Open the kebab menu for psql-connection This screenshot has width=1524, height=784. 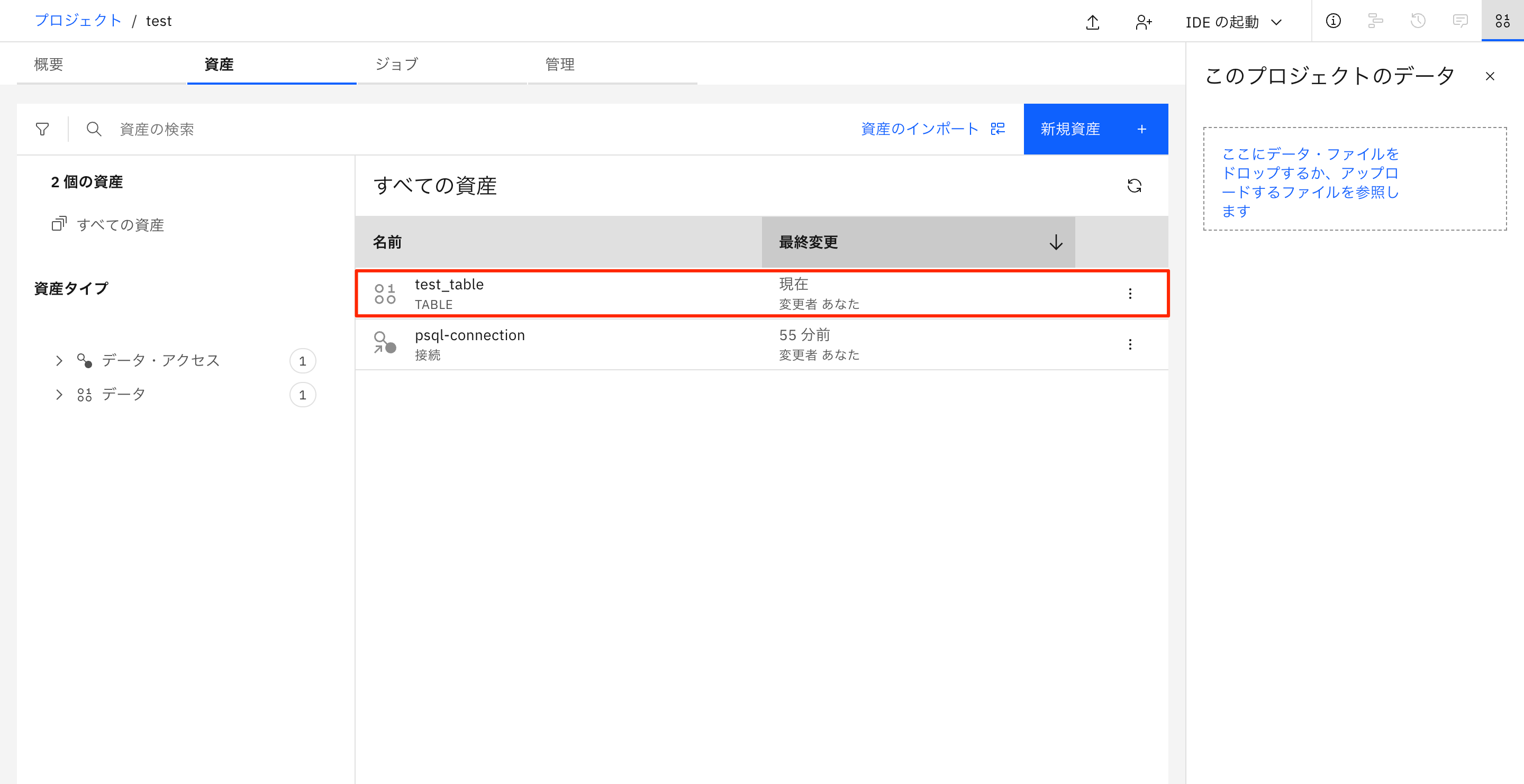(x=1130, y=343)
